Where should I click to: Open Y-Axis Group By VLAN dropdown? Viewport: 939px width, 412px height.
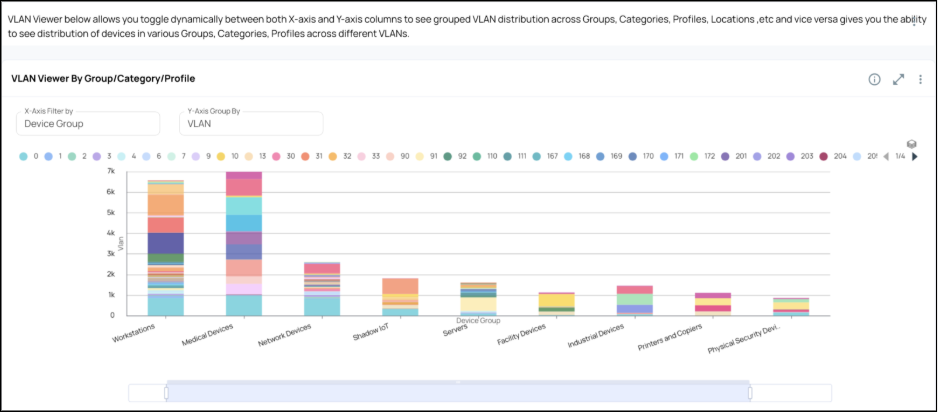[x=250, y=123]
